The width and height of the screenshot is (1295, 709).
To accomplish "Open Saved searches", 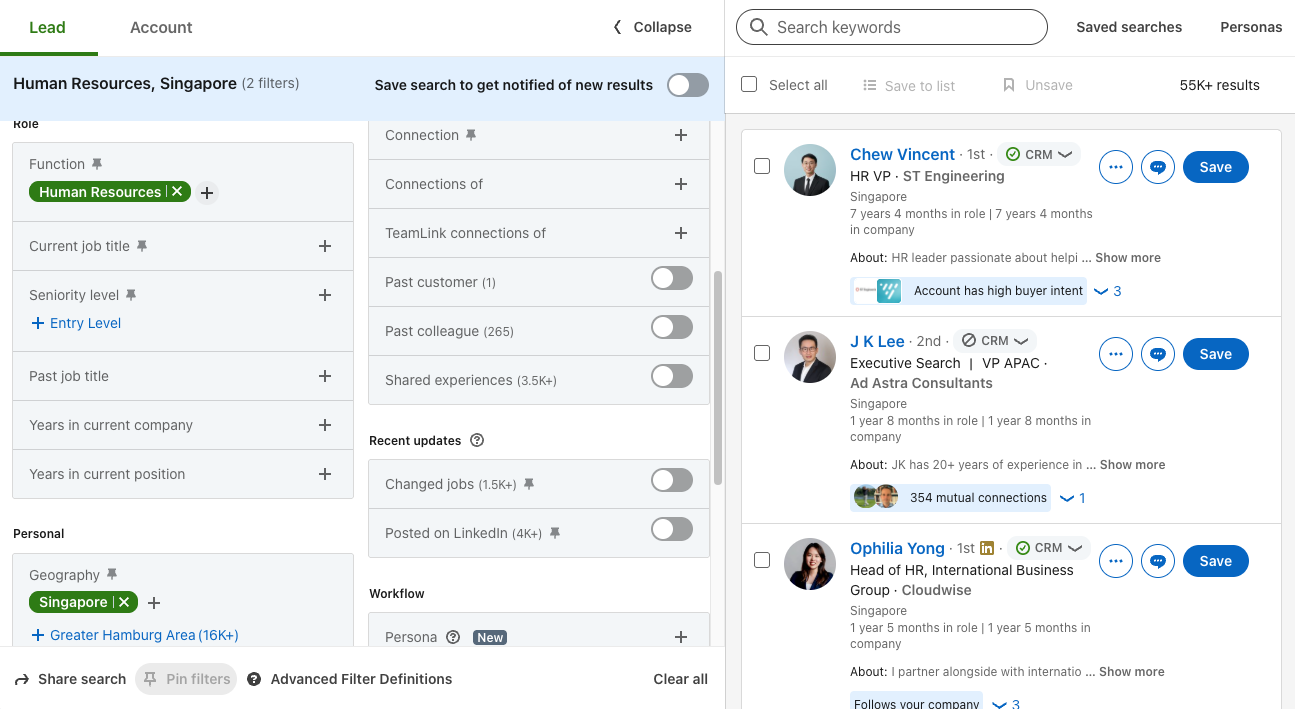I will [1129, 27].
